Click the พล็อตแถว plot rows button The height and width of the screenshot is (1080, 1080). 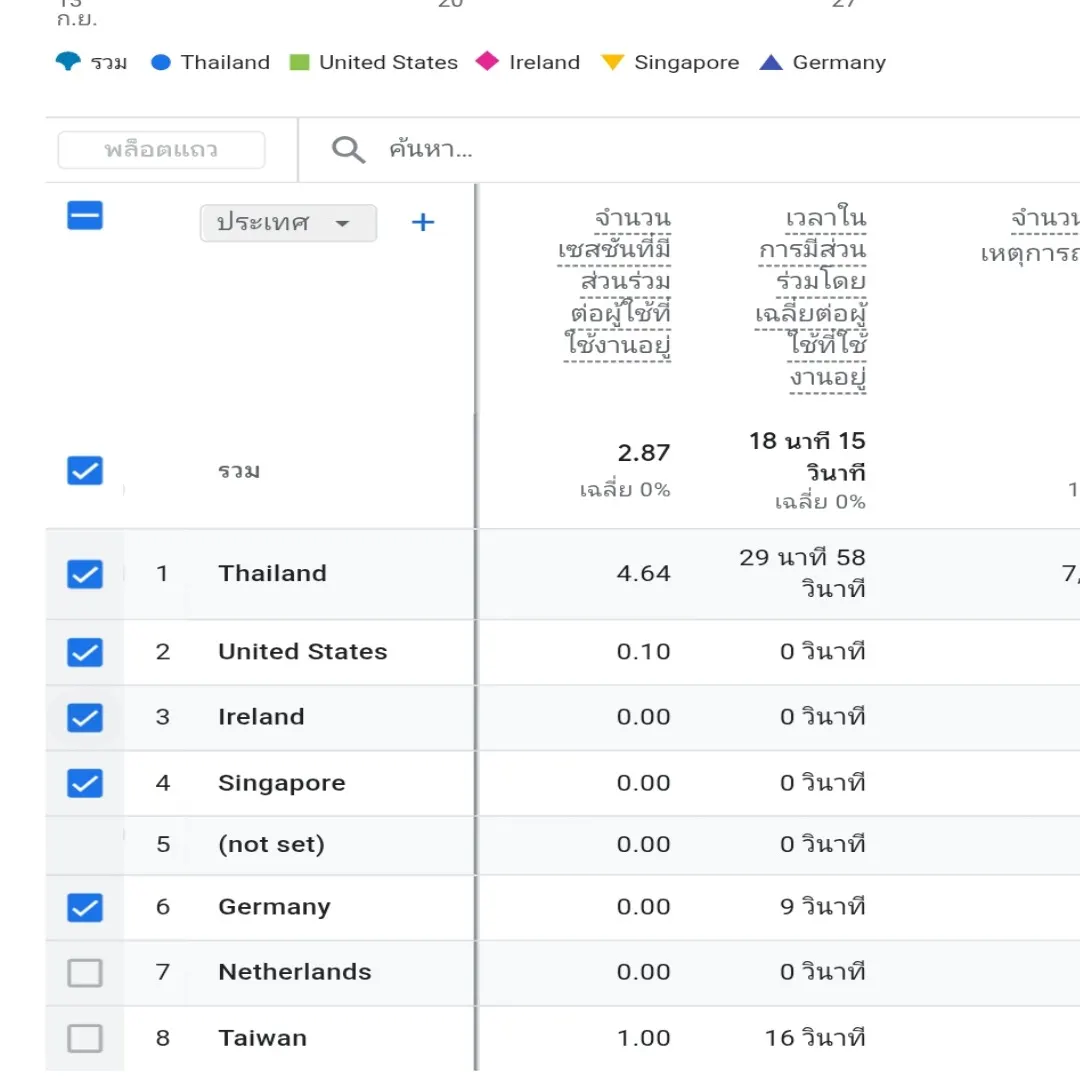(161, 149)
